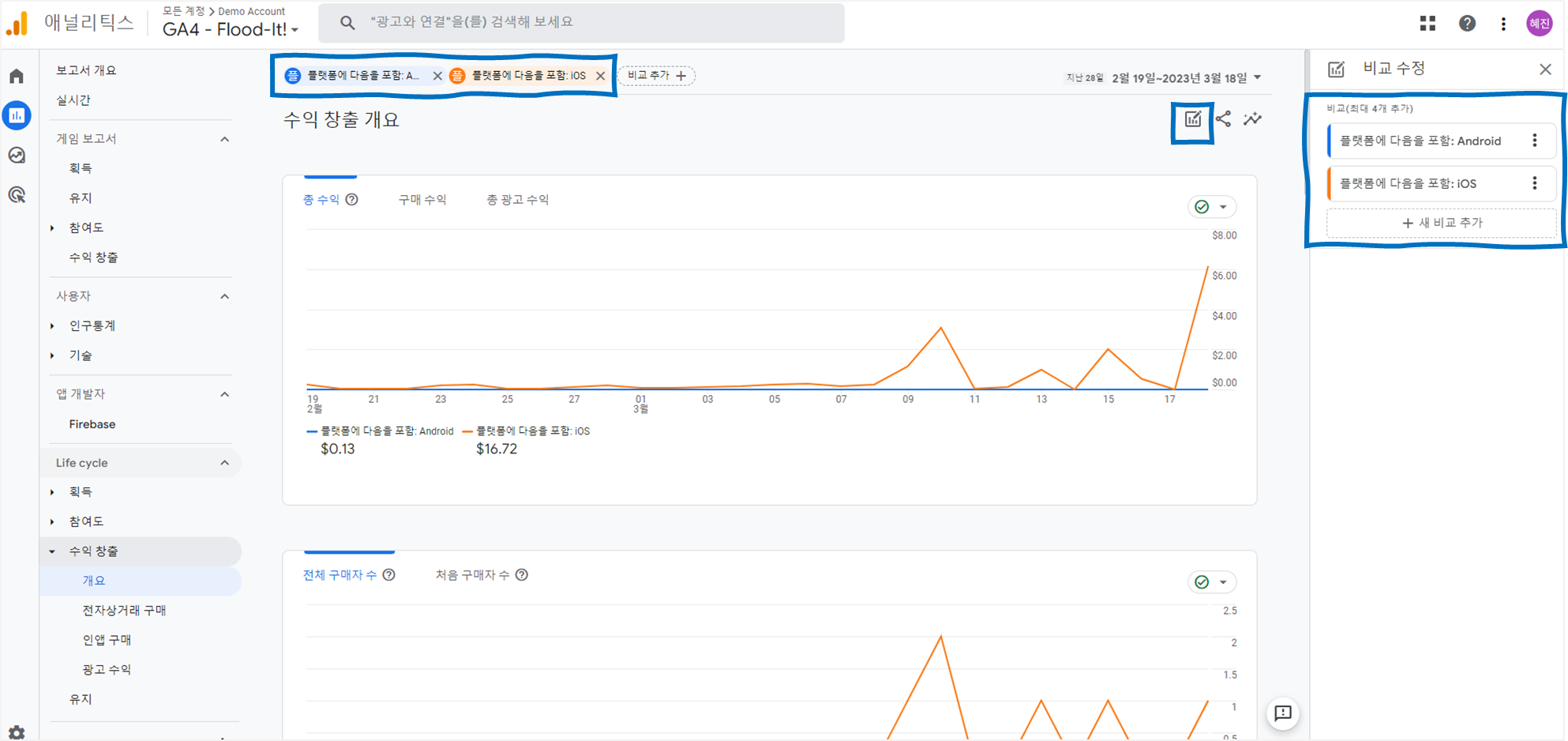The height and width of the screenshot is (741, 1568).
Task: Open Admin settings gear icon
Action: 17,732
